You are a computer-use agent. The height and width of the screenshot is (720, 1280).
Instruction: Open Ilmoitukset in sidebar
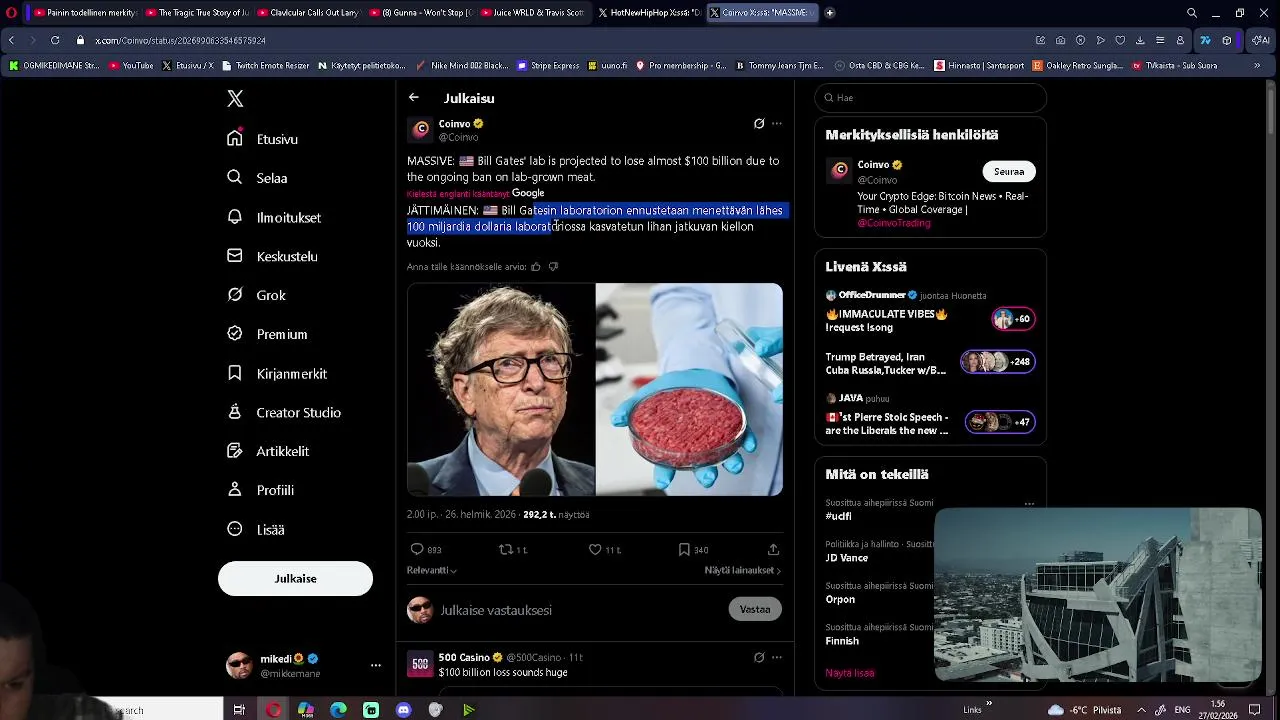pos(274,217)
